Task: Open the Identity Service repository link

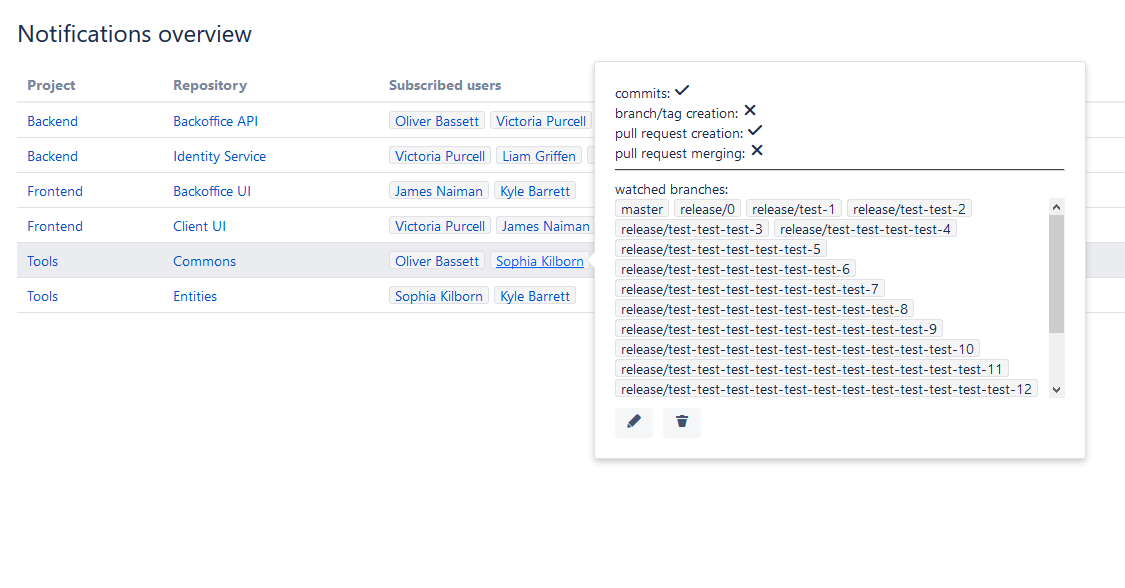Action: [219, 156]
